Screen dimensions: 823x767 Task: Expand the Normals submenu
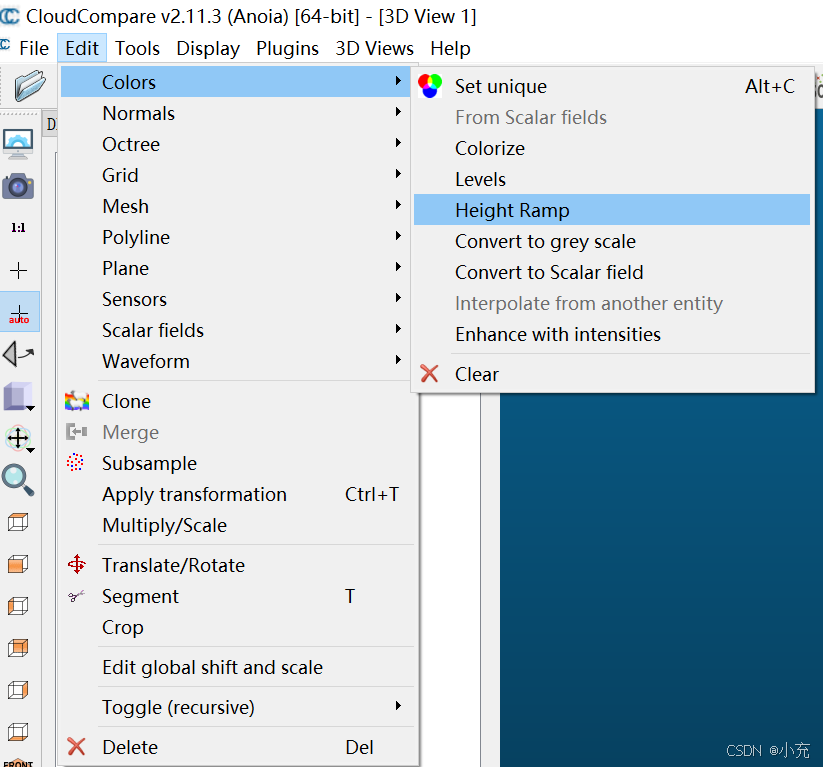[x=139, y=113]
